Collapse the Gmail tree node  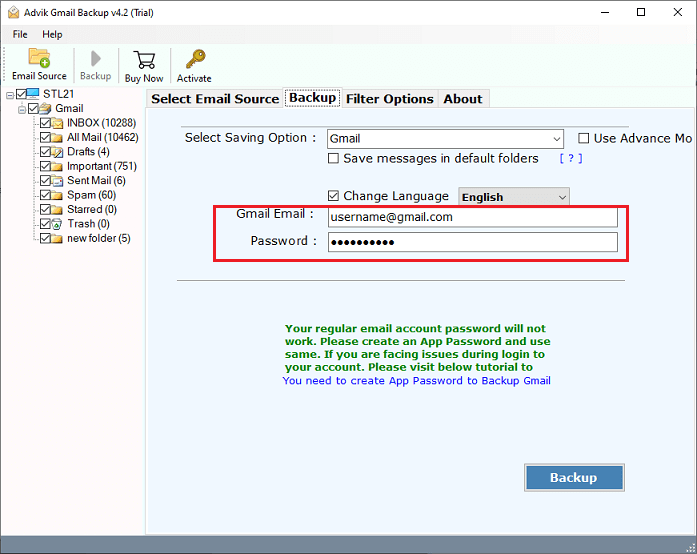pos(22,109)
